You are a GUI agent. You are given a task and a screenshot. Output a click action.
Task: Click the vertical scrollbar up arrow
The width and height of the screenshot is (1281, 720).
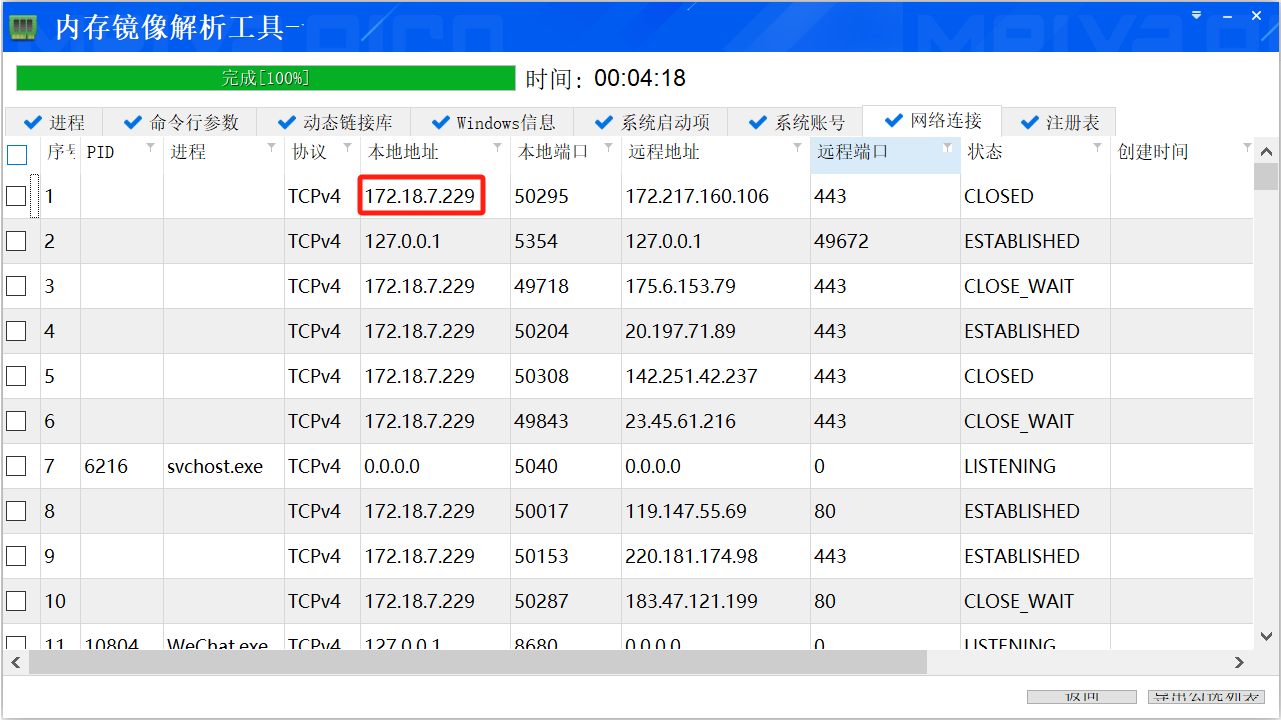(1266, 152)
